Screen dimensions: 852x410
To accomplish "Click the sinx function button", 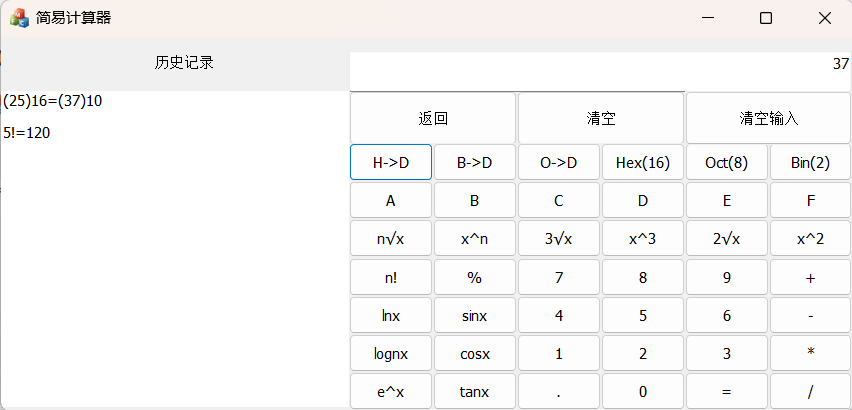I will (x=475, y=316).
